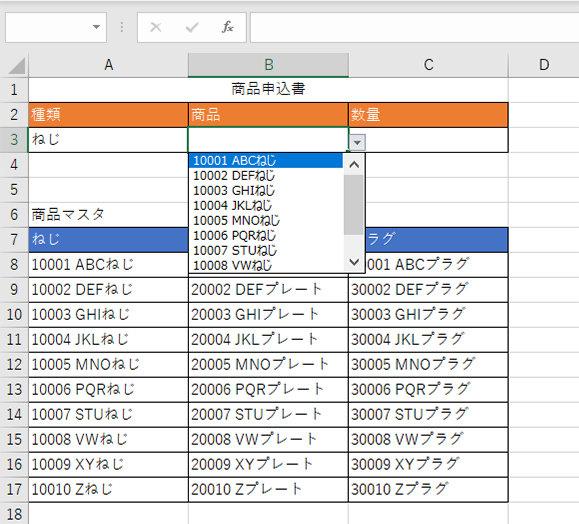
Task: Click the dropdown list scroll-up arrow
Action: (x=354, y=164)
